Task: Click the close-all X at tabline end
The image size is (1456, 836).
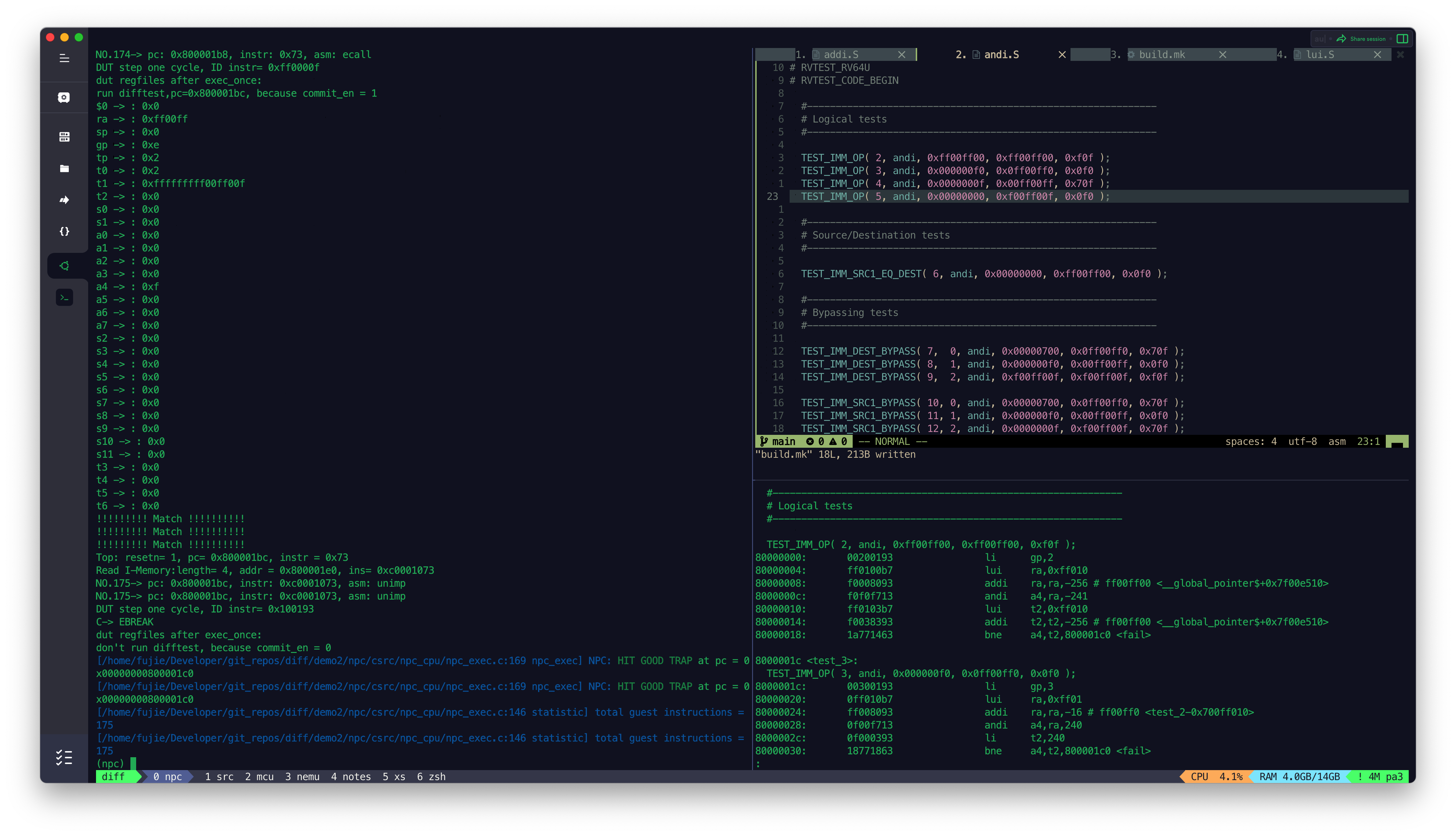Action: pos(1400,54)
